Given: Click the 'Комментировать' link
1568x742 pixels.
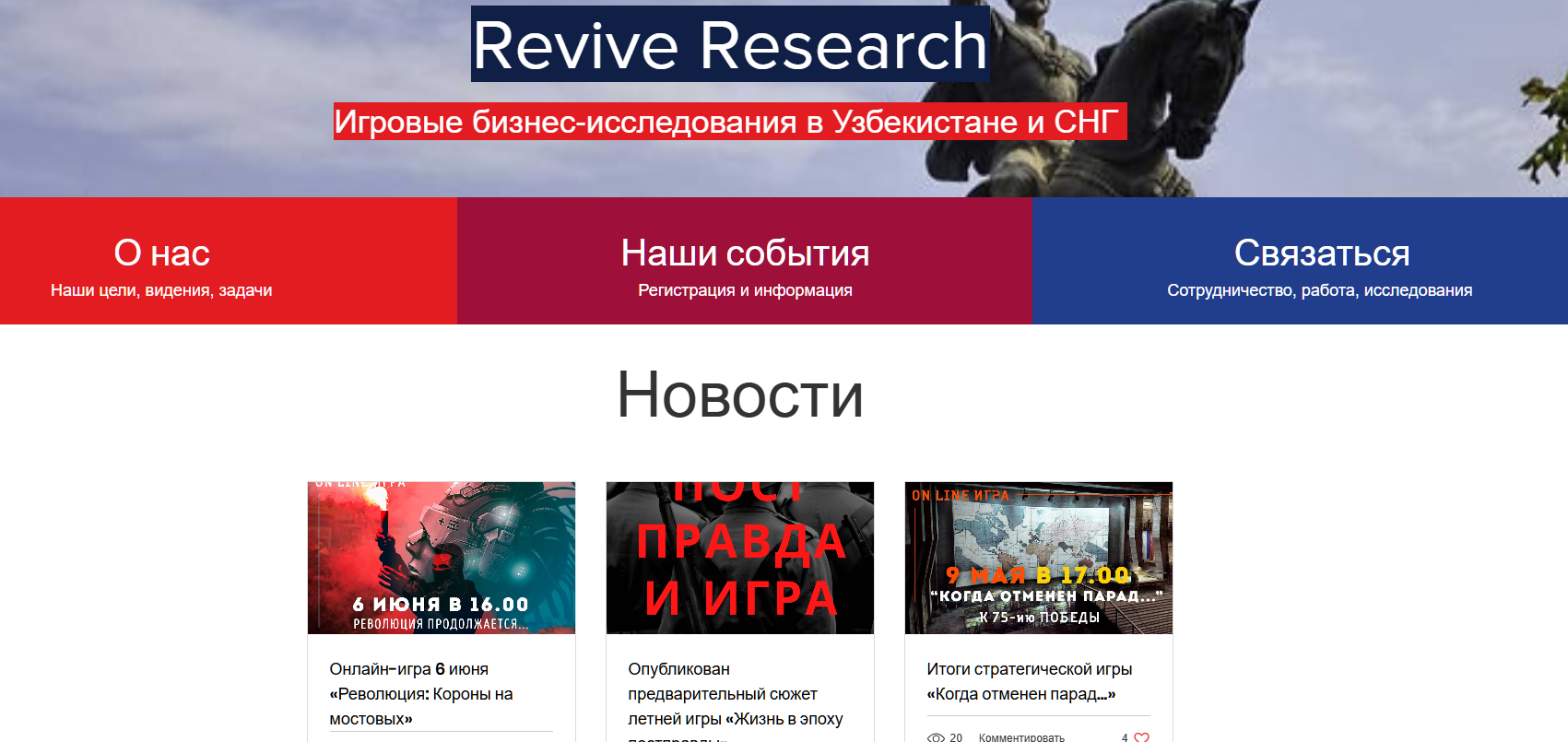Looking at the screenshot, I should pyautogui.click(x=1020, y=737).
